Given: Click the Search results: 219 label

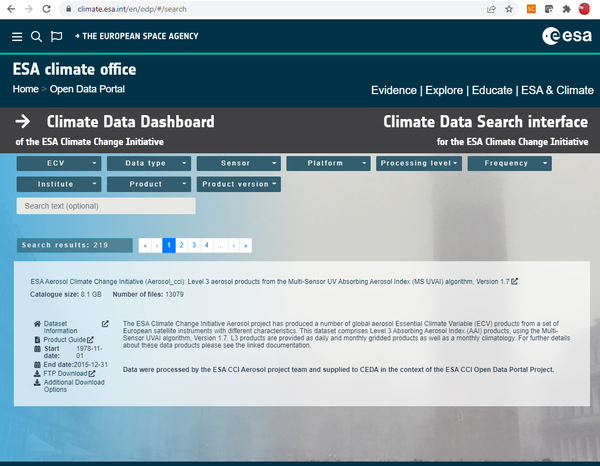Looking at the screenshot, I should click(x=75, y=245).
